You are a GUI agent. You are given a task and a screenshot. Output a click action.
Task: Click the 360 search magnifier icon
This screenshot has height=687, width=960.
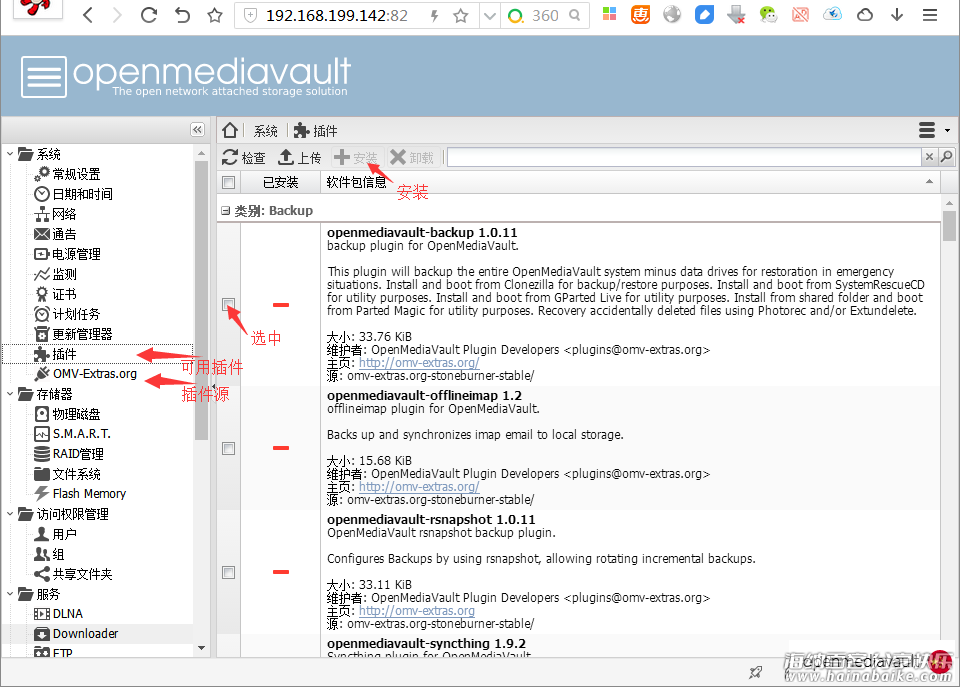pos(574,15)
